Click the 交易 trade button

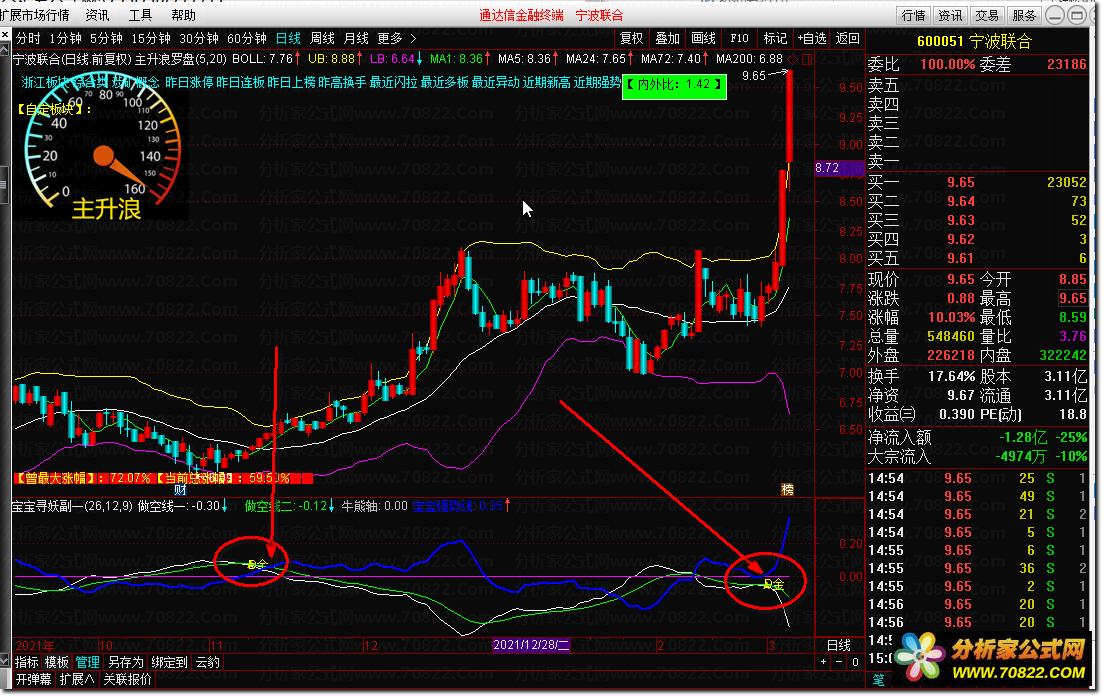coord(986,15)
